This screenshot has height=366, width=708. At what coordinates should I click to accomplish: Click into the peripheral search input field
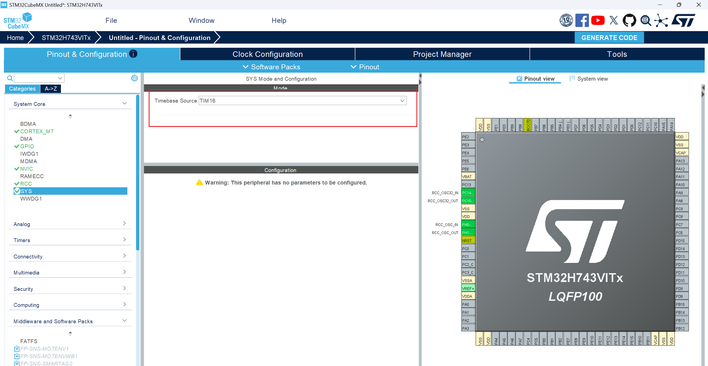[36, 78]
